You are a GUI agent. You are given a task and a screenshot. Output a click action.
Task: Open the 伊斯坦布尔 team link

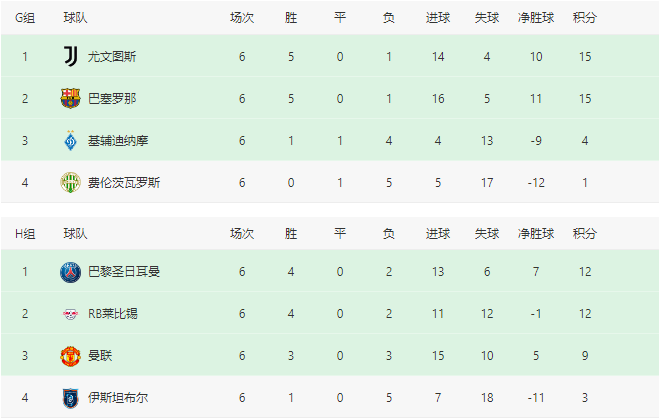click(118, 397)
